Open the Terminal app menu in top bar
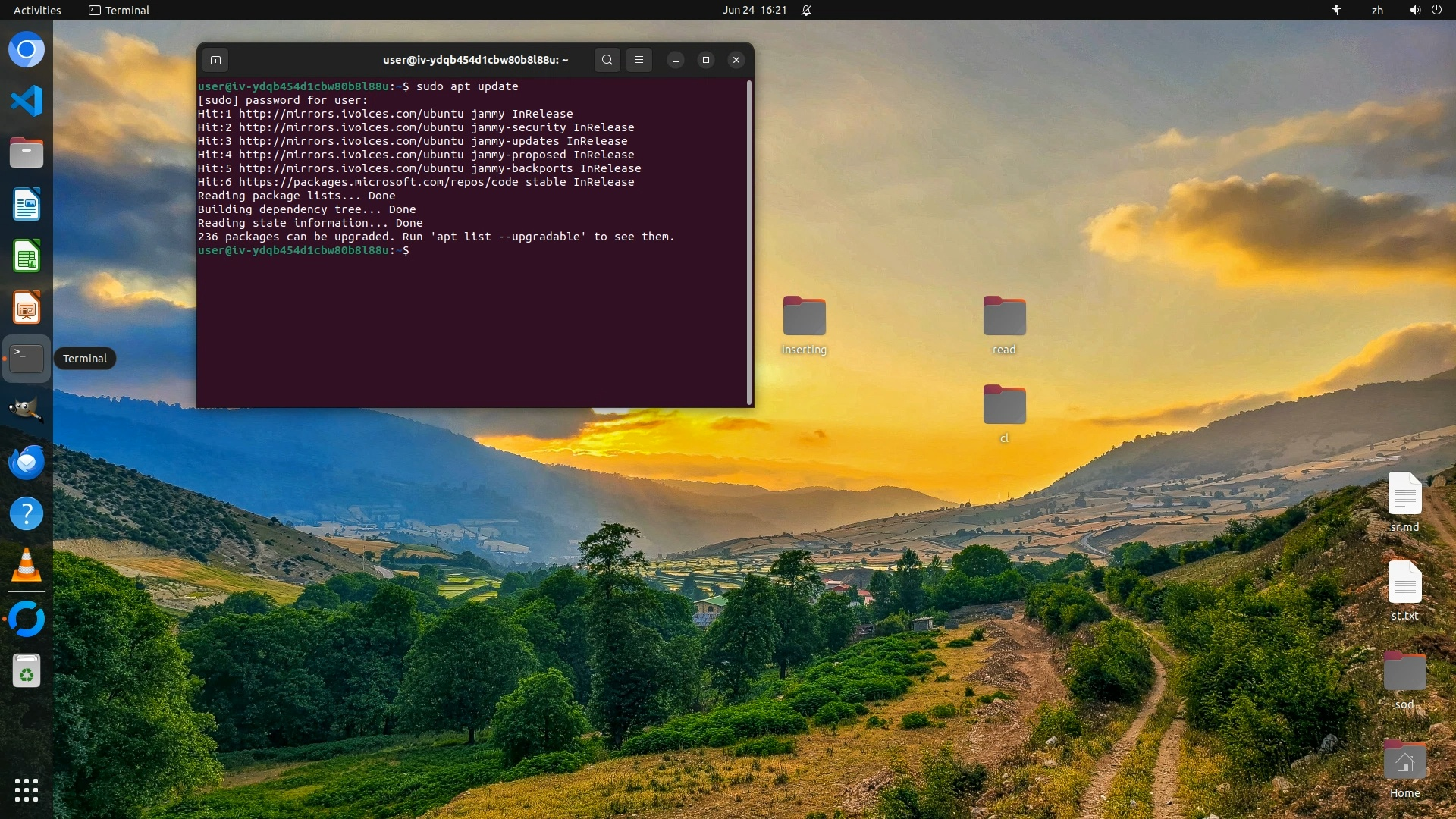 click(119, 10)
